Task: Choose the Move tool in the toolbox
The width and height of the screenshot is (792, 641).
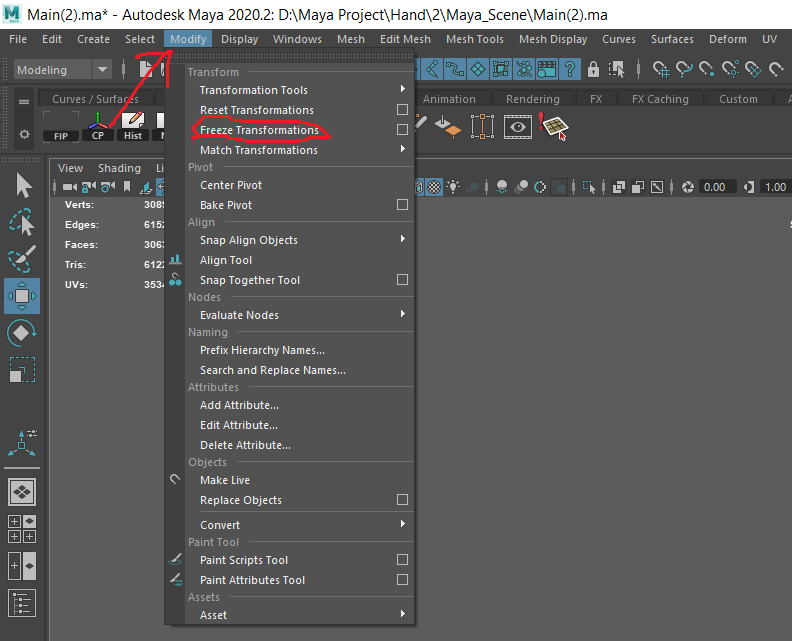Action: (22, 296)
